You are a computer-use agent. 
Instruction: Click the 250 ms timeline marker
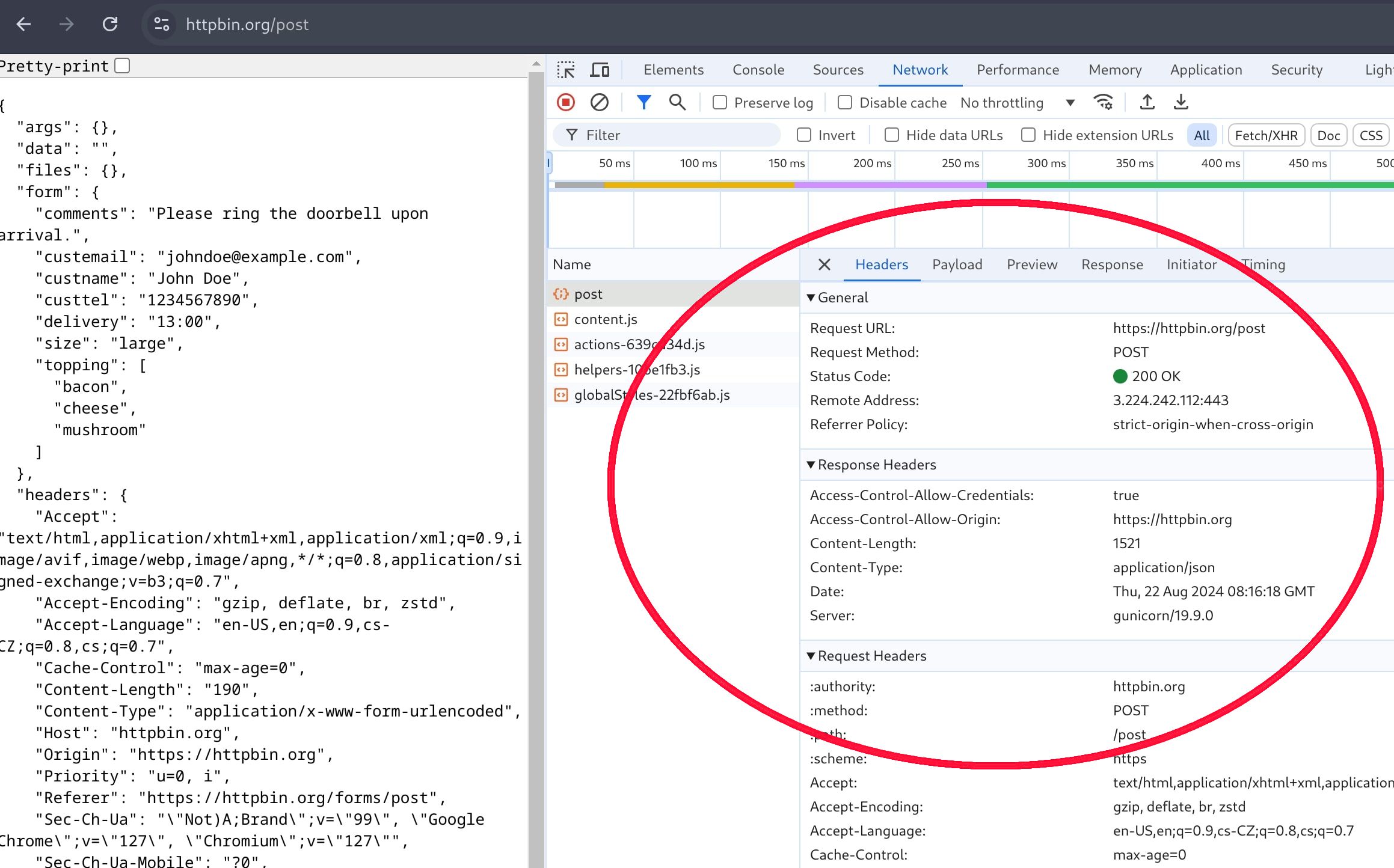(960, 163)
